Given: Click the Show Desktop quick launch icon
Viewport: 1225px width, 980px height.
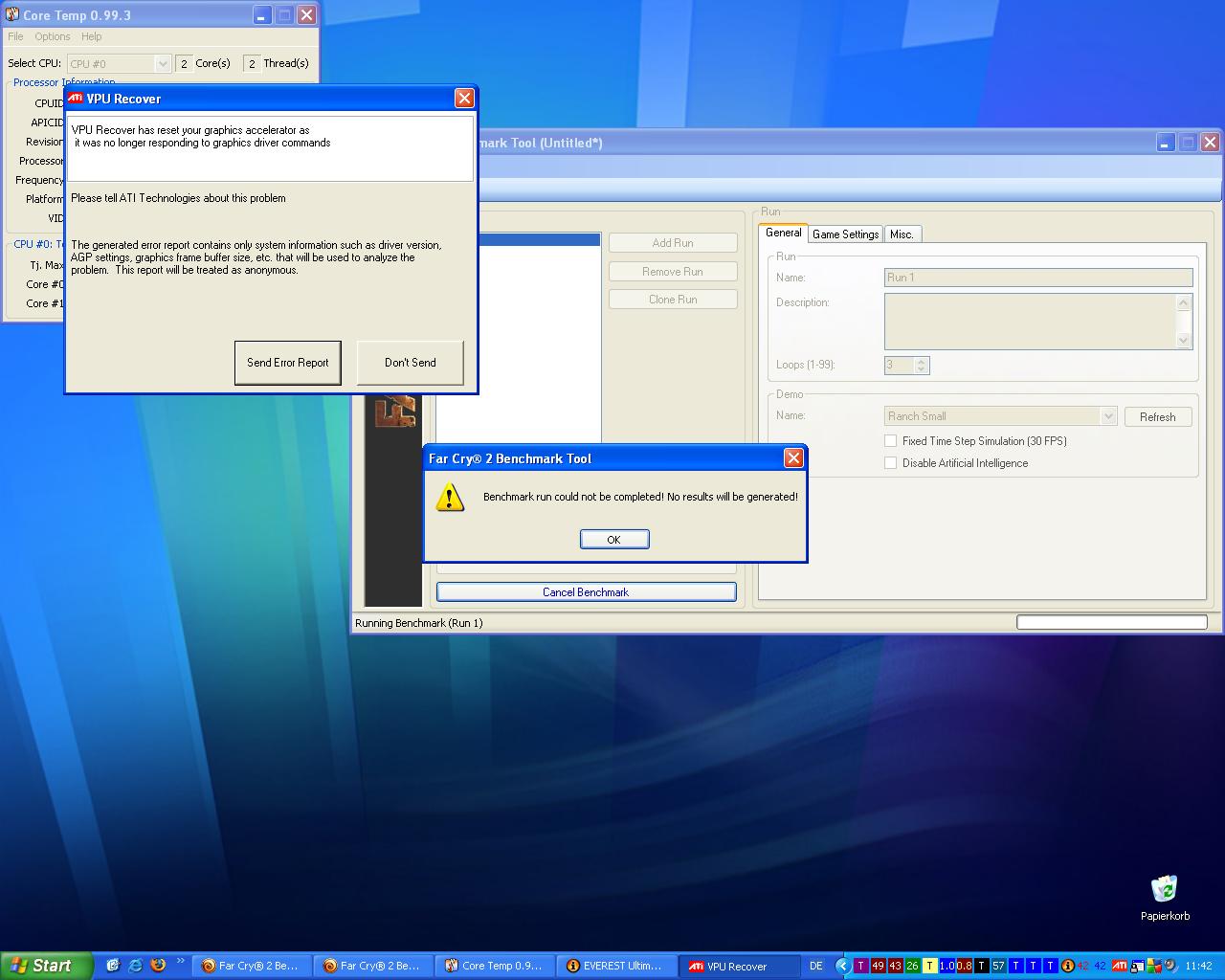Looking at the screenshot, I should (112, 966).
